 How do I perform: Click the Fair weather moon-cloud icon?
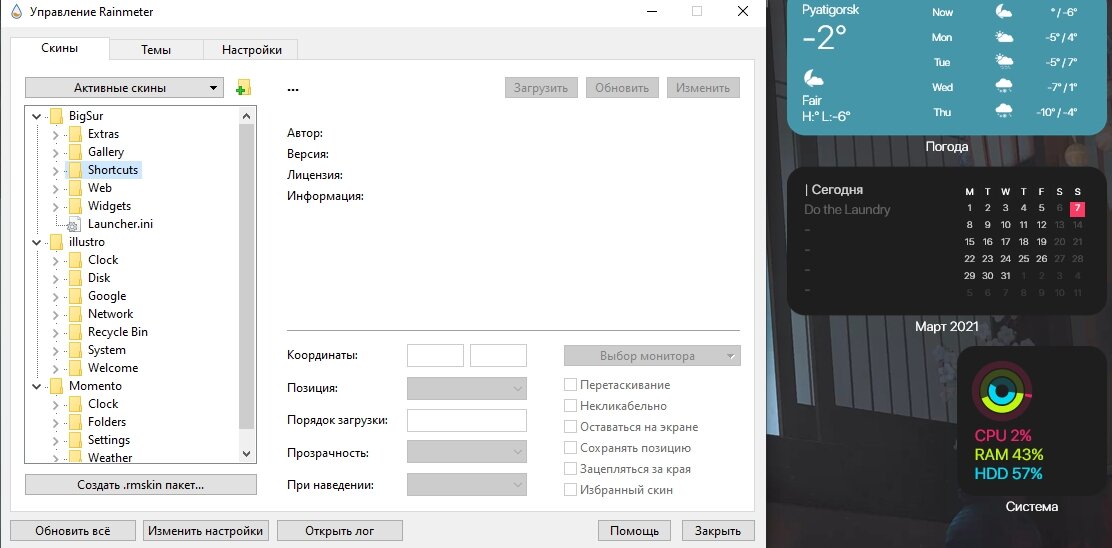click(x=813, y=77)
